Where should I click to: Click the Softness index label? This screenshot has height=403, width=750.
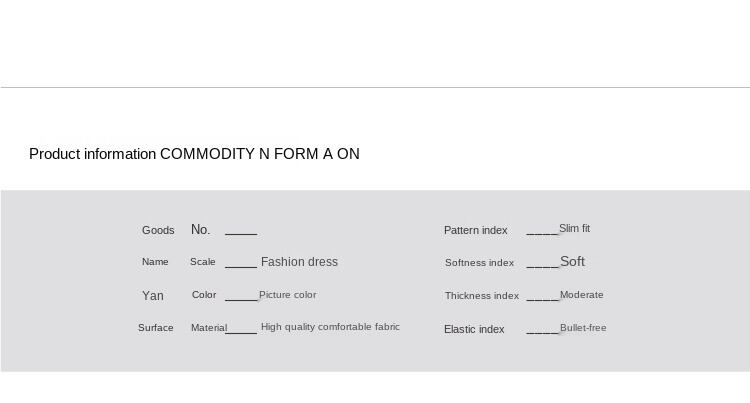click(x=479, y=263)
